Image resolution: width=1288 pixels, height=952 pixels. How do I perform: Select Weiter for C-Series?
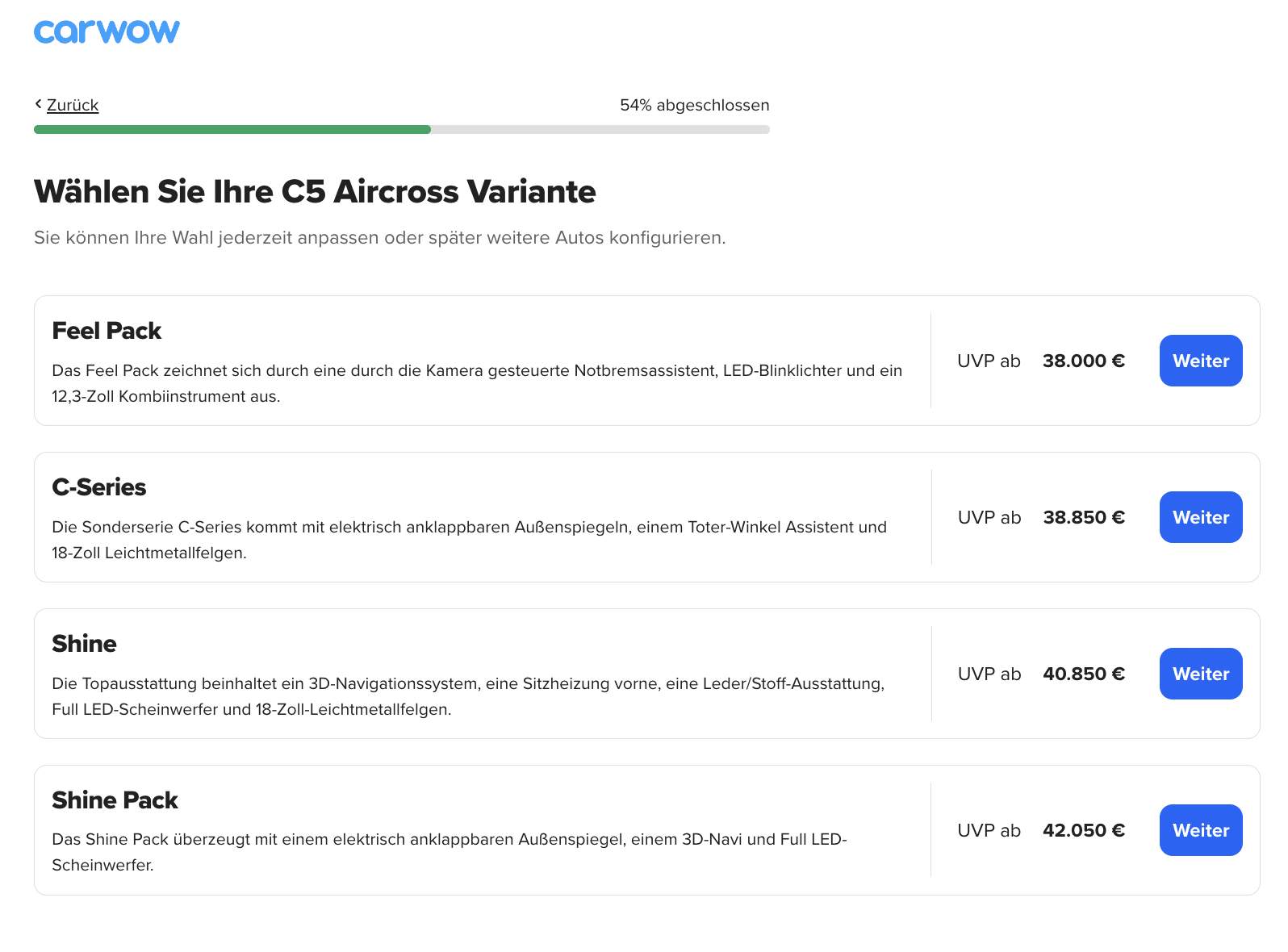click(x=1201, y=517)
